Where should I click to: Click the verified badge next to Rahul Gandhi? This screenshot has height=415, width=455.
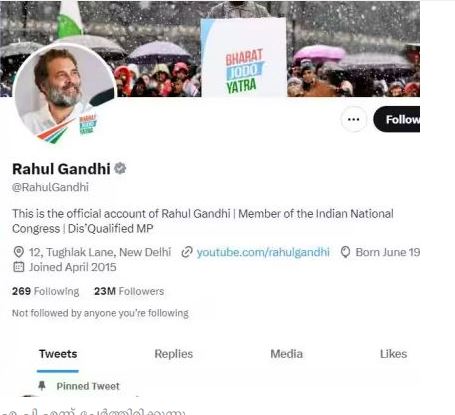pyautogui.click(x=120, y=168)
